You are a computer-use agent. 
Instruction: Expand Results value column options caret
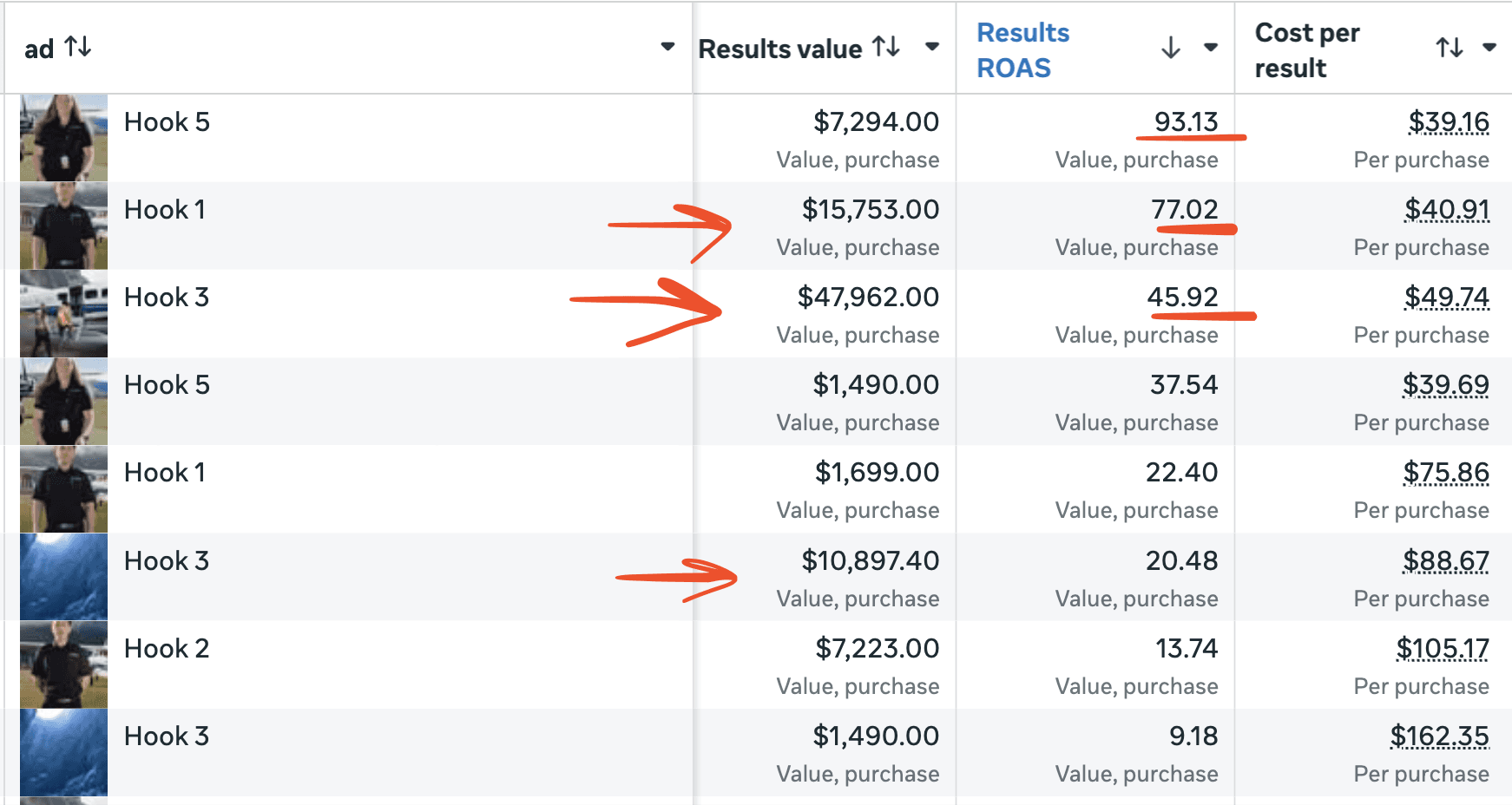(932, 47)
